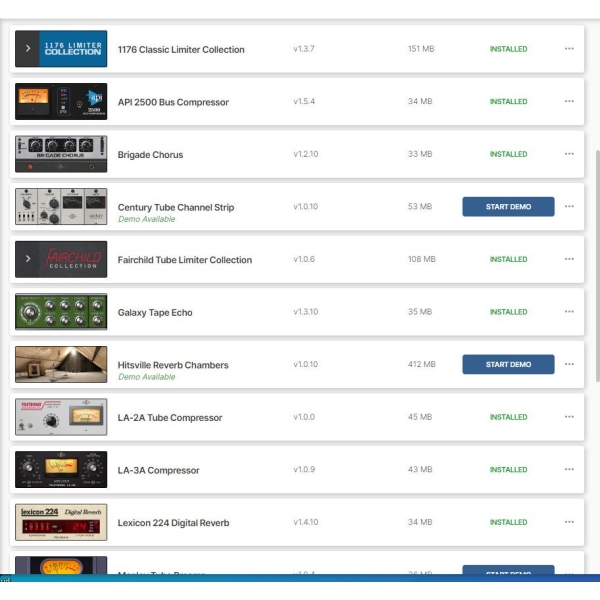Select the Century Tube Channel Strip title
600x600 pixels.
(176, 207)
